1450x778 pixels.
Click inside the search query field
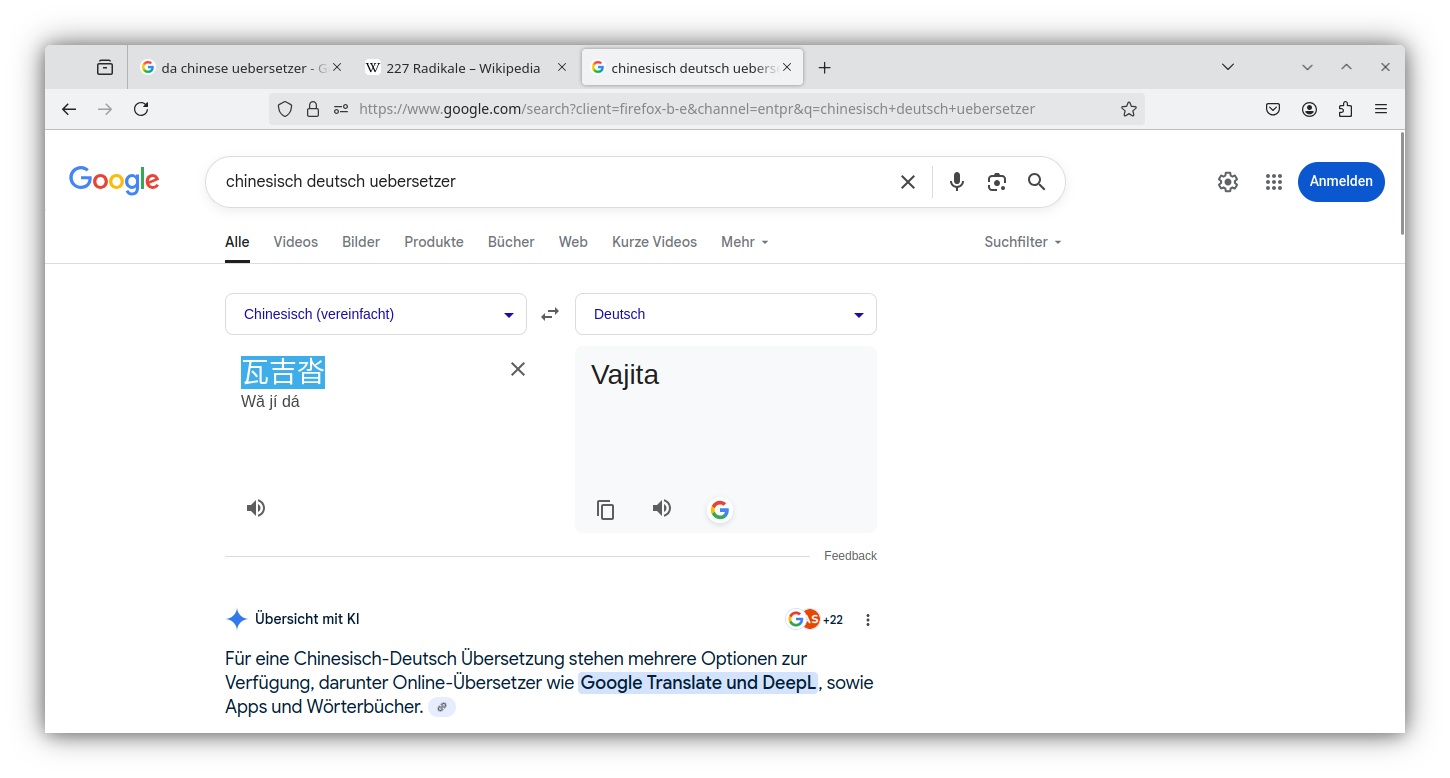550,181
